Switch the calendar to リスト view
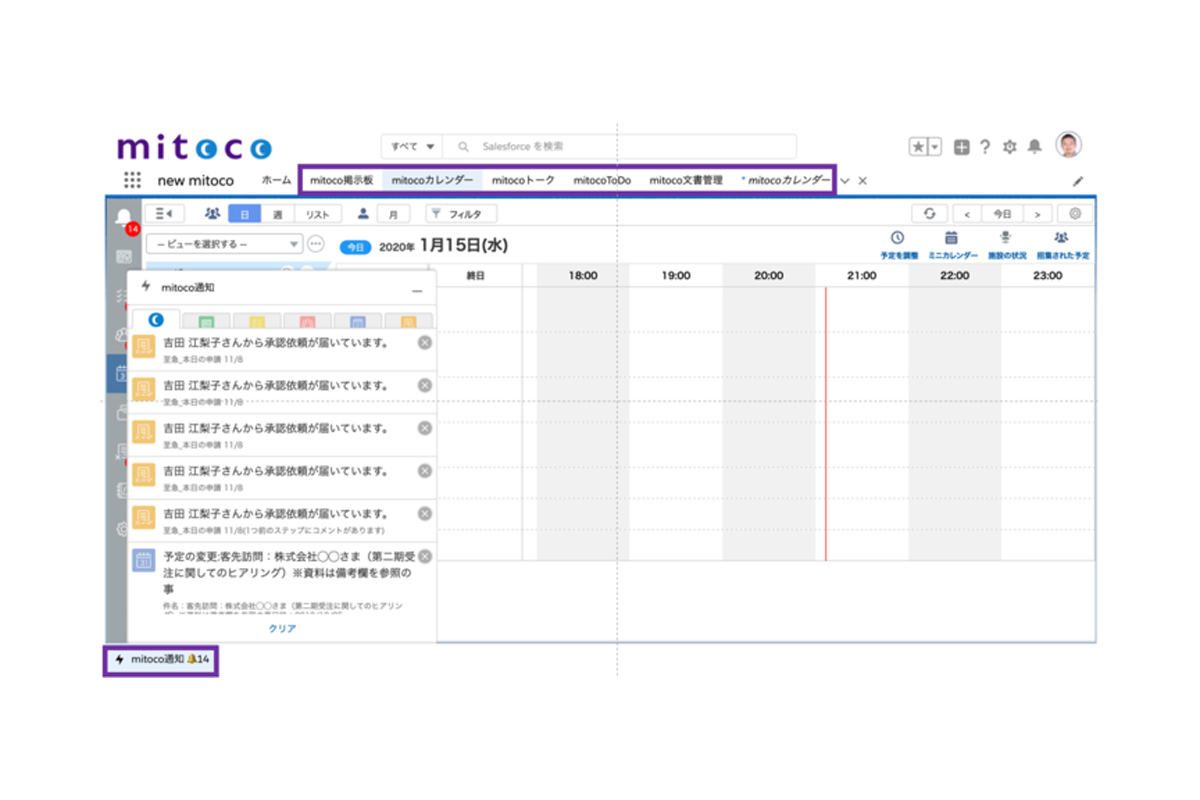Image resolution: width=1200 pixels, height=800 pixels. (317, 214)
